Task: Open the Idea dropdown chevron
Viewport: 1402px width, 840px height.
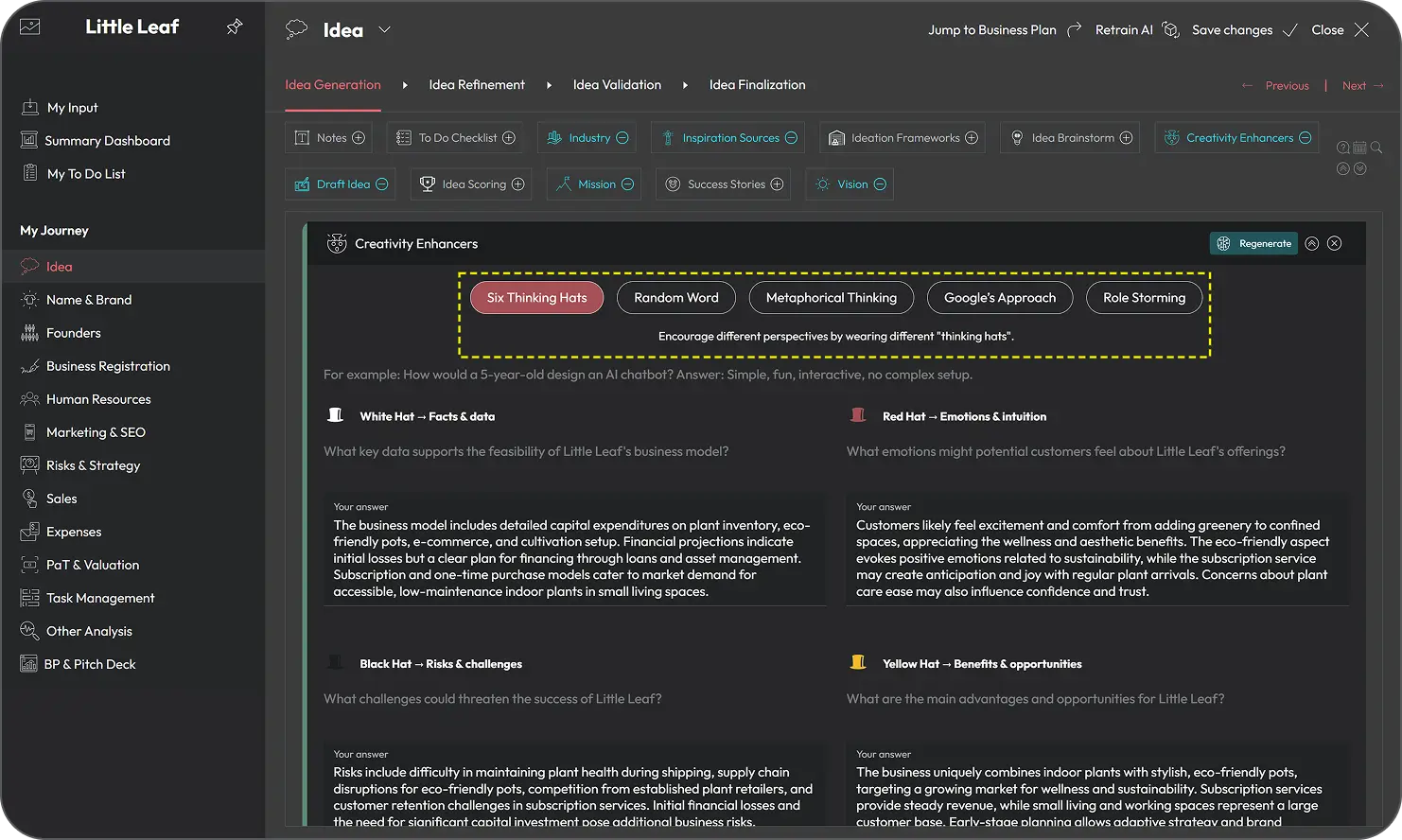Action: (x=384, y=29)
